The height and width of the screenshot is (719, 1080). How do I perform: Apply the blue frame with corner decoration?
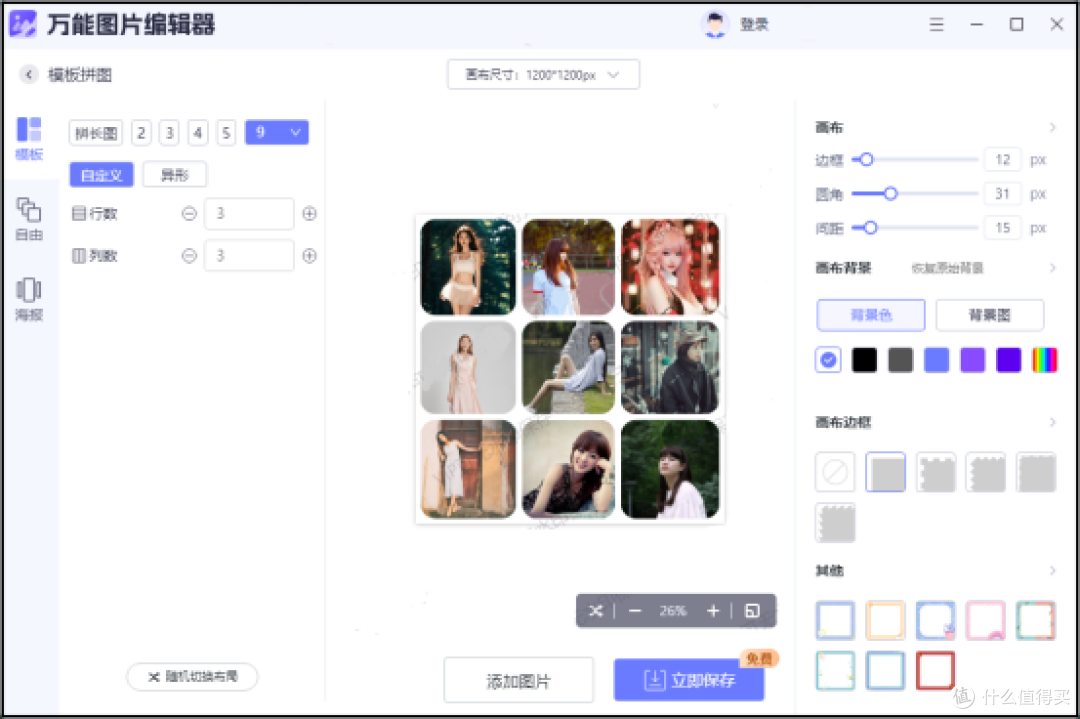pos(935,620)
